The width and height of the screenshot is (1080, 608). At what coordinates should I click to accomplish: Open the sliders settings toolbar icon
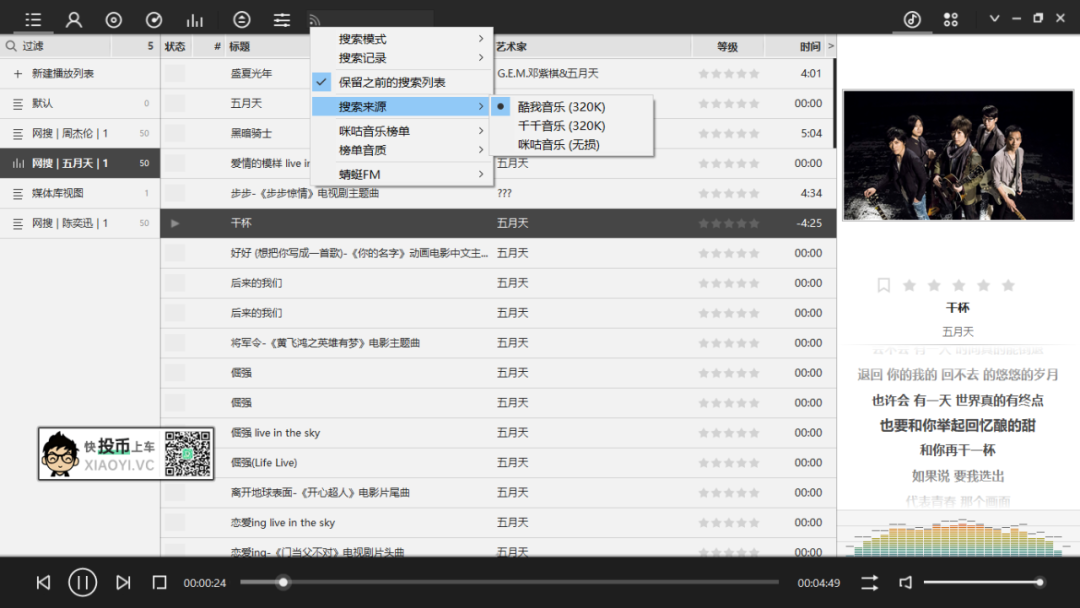[282, 20]
